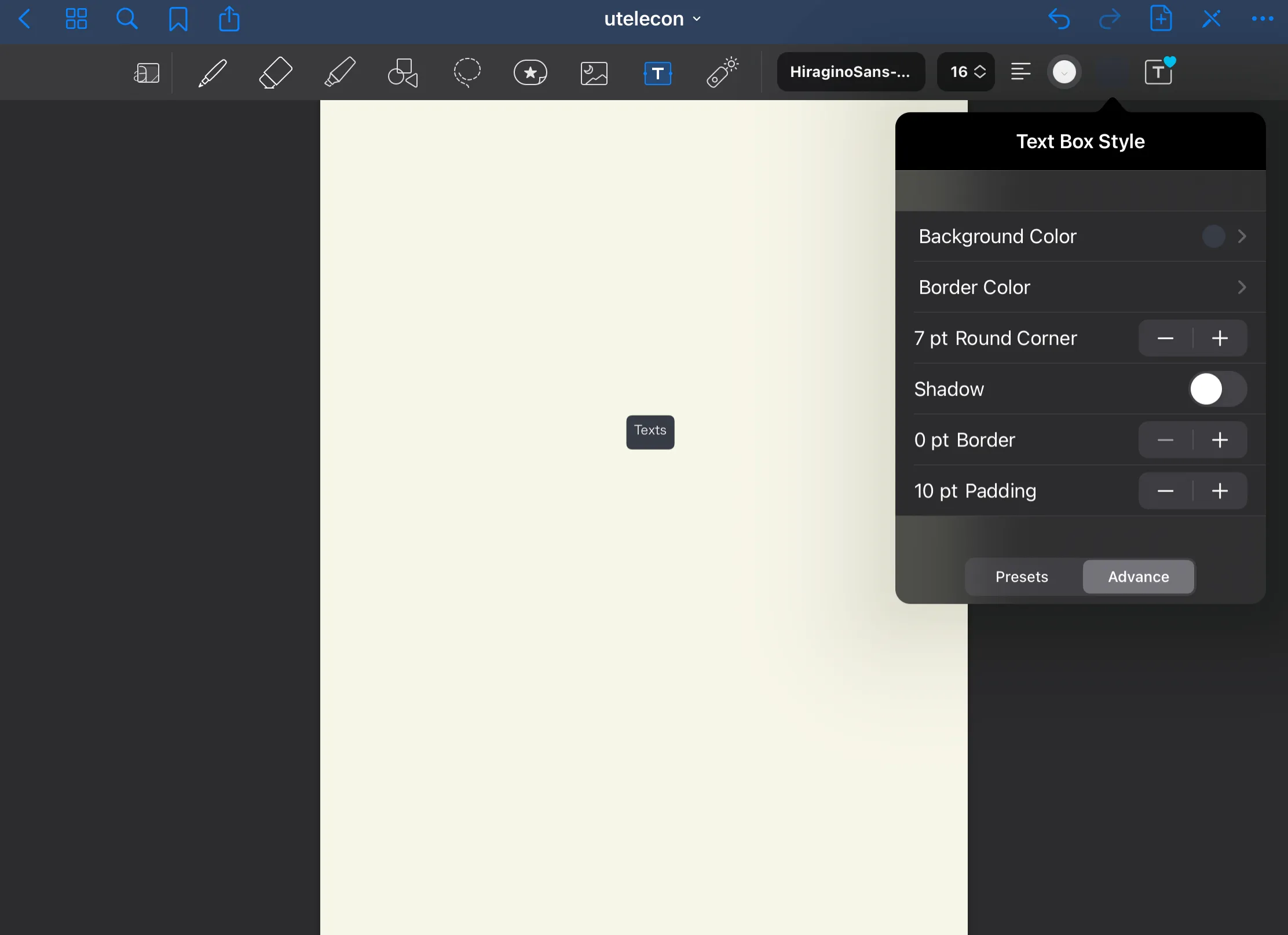Select the Shapes tool
Image resolution: width=1288 pixels, height=935 pixels.
tap(403, 73)
